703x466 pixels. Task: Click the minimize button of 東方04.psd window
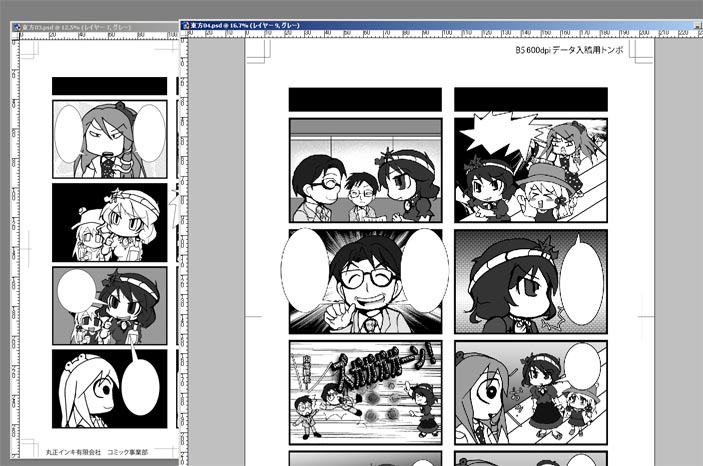699,26
